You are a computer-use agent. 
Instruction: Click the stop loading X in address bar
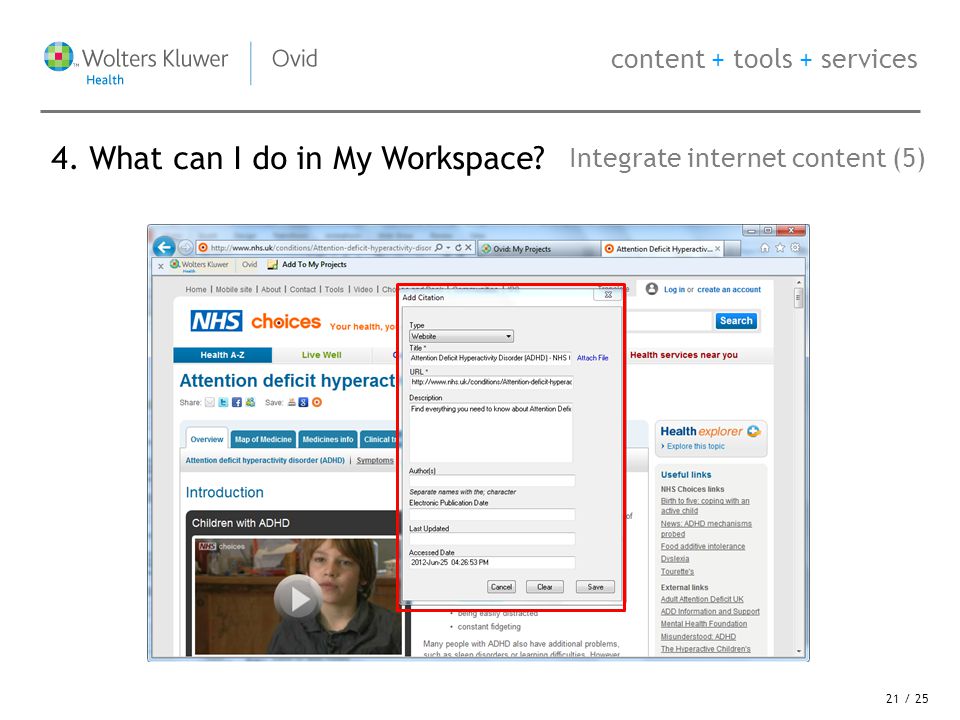(x=468, y=248)
